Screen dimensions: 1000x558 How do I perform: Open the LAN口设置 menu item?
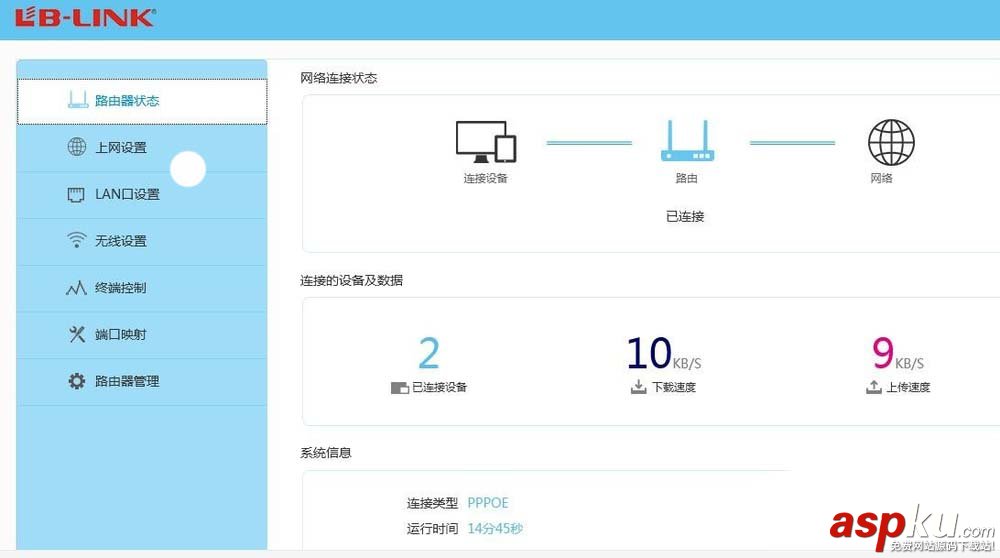(x=142, y=195)
